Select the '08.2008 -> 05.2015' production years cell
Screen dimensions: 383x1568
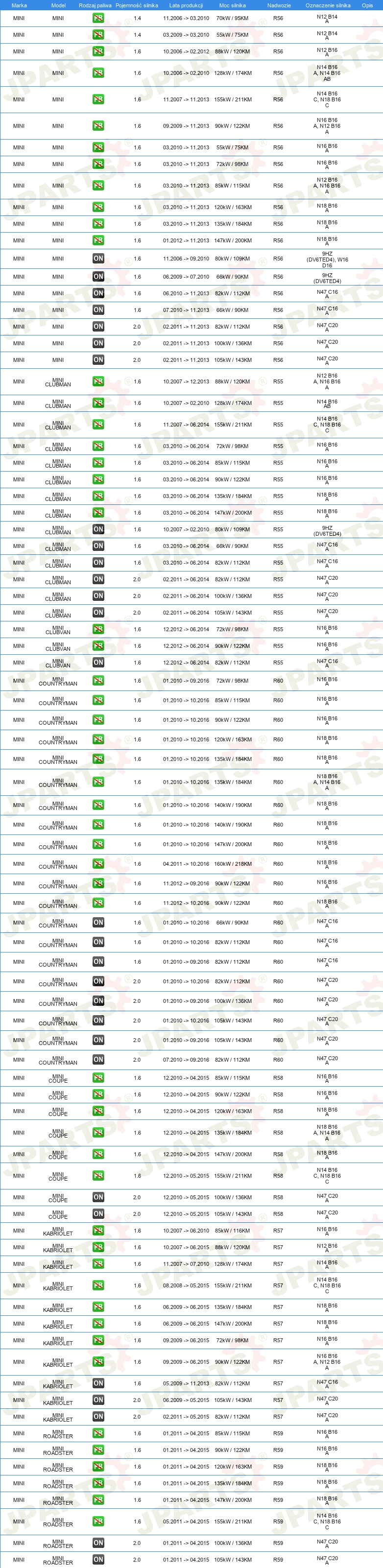(x=186, y=1285)
